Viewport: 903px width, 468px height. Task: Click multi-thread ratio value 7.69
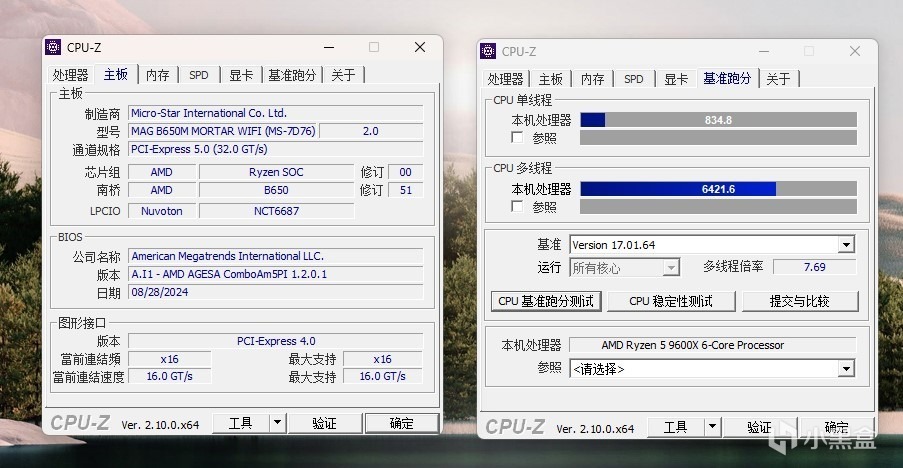coord(814,267)
